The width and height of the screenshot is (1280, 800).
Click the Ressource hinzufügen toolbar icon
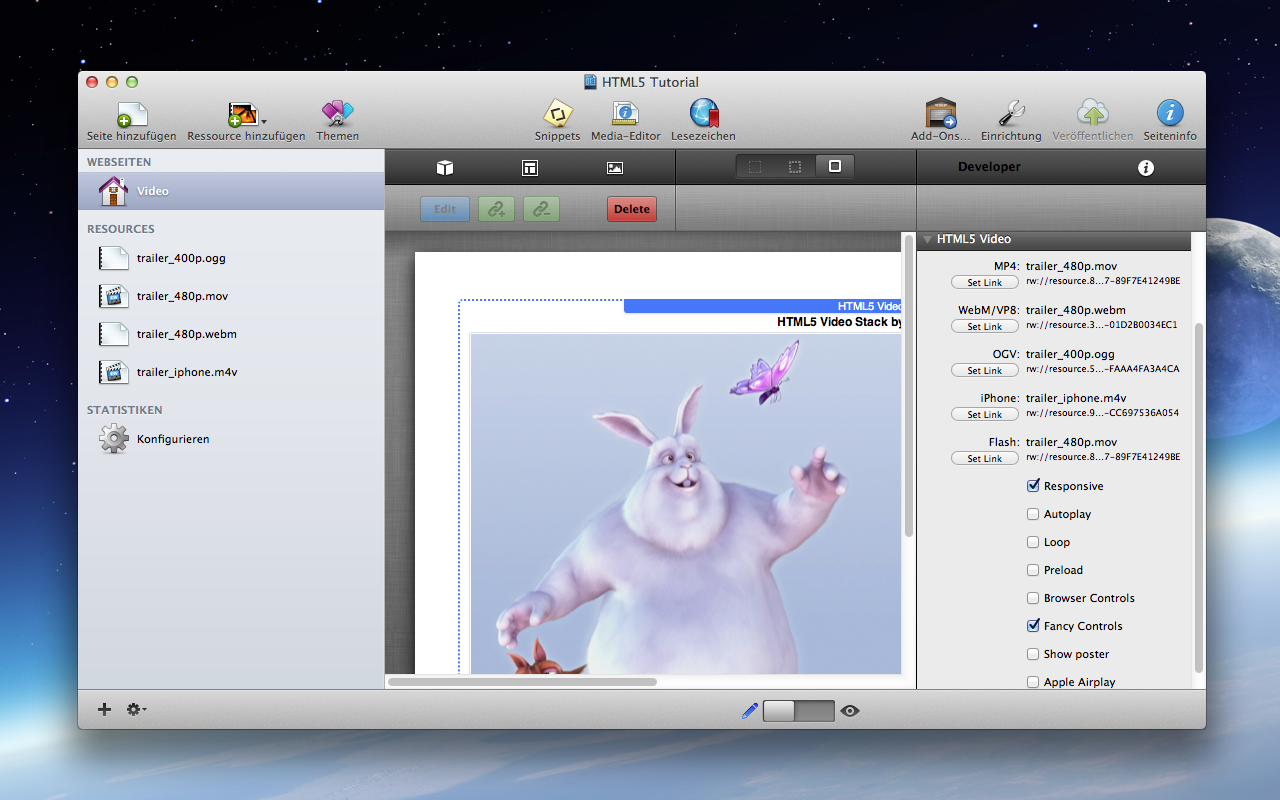point(243,114)
